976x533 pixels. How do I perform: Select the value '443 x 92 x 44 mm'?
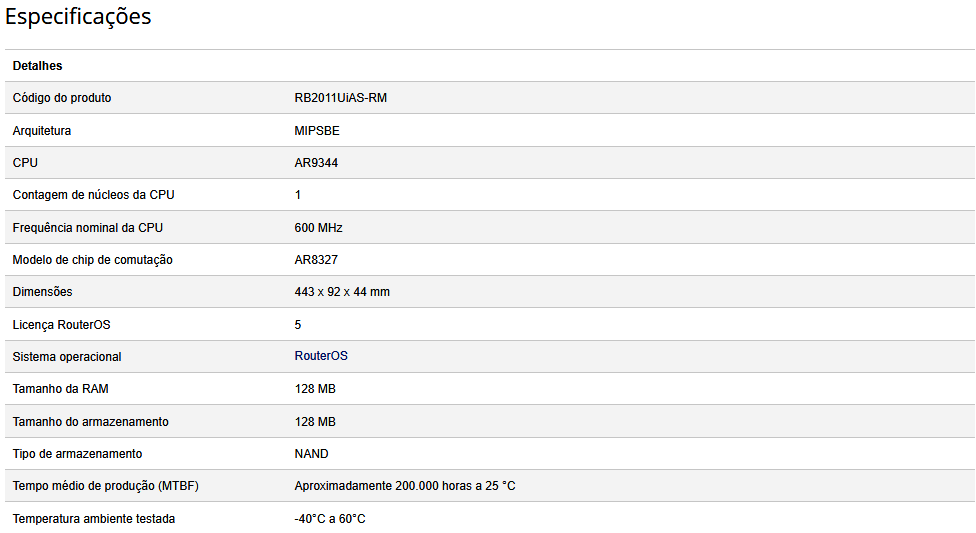tap(342, 292)
